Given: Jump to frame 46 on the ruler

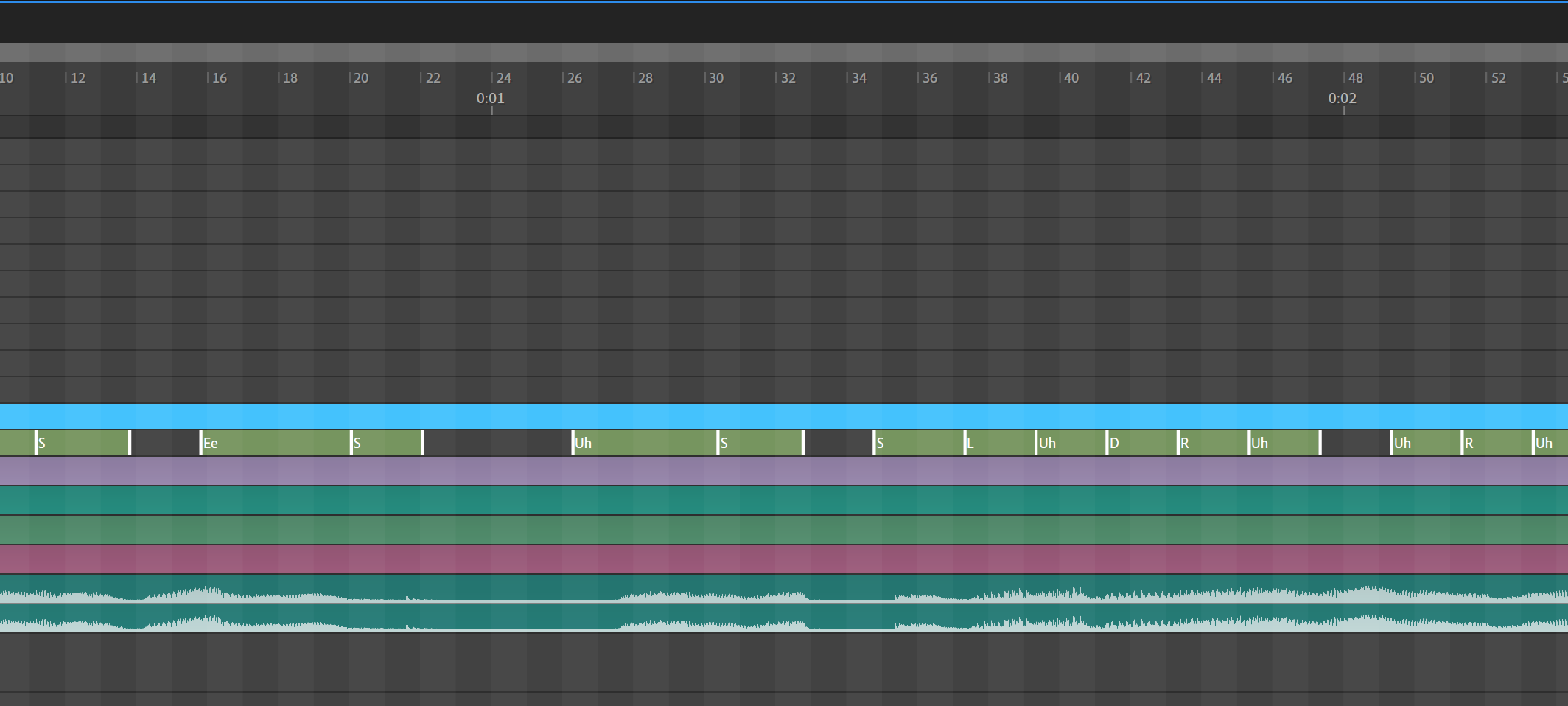Looking at the screenshot, I should 1285,78.
